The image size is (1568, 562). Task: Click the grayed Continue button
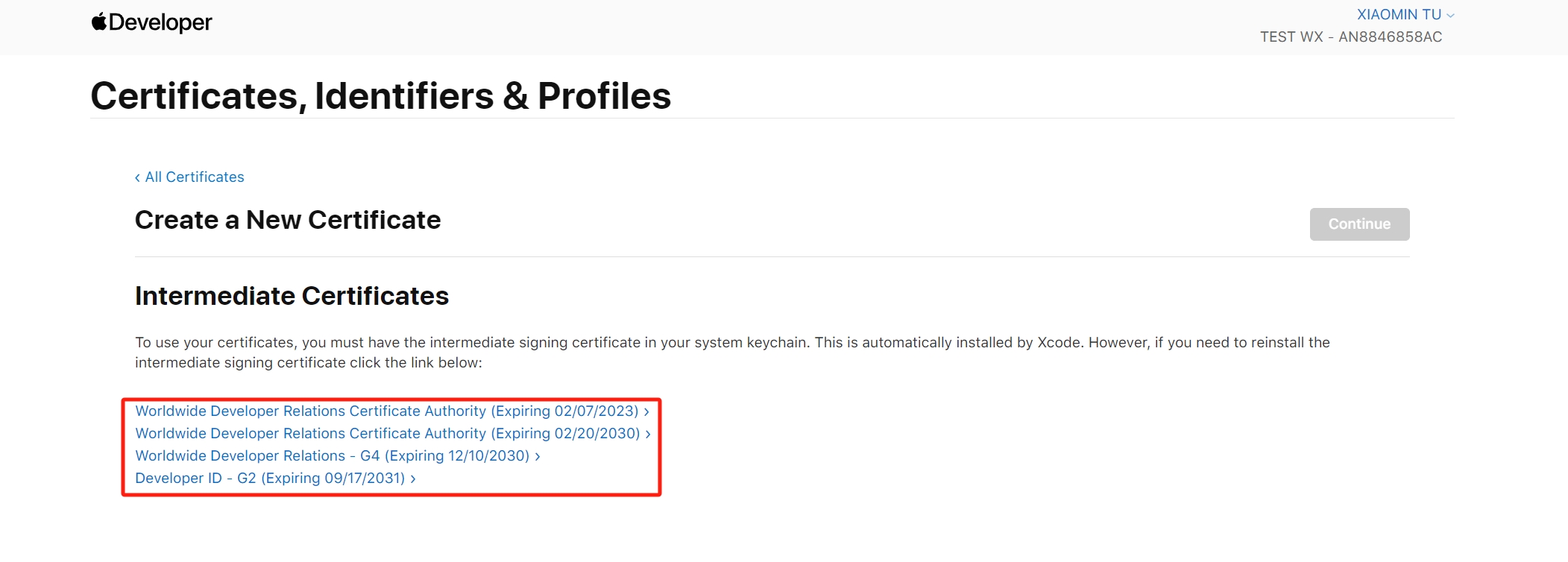point(1359,224)
